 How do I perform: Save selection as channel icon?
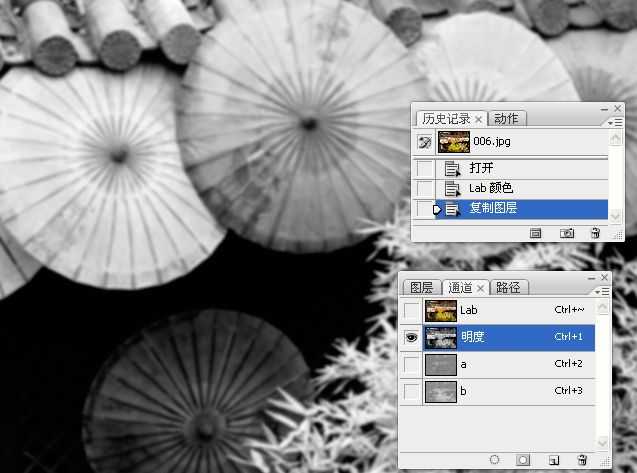tap(522, 460)
